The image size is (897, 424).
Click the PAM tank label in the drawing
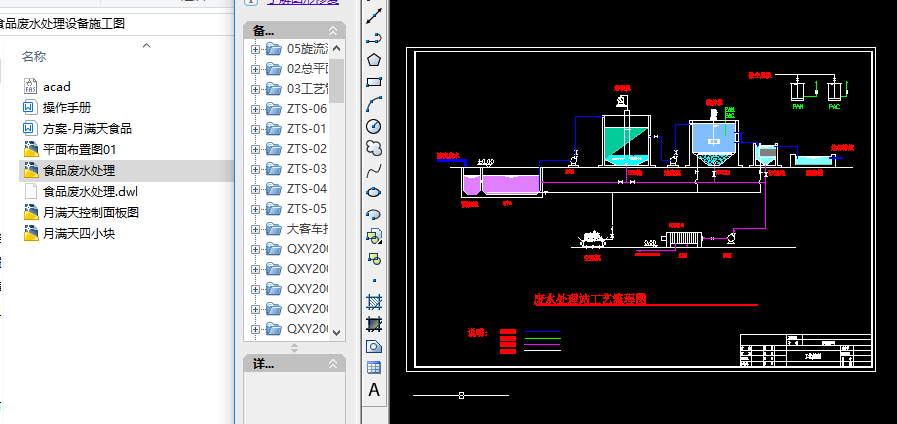click(x=797, y=106)
